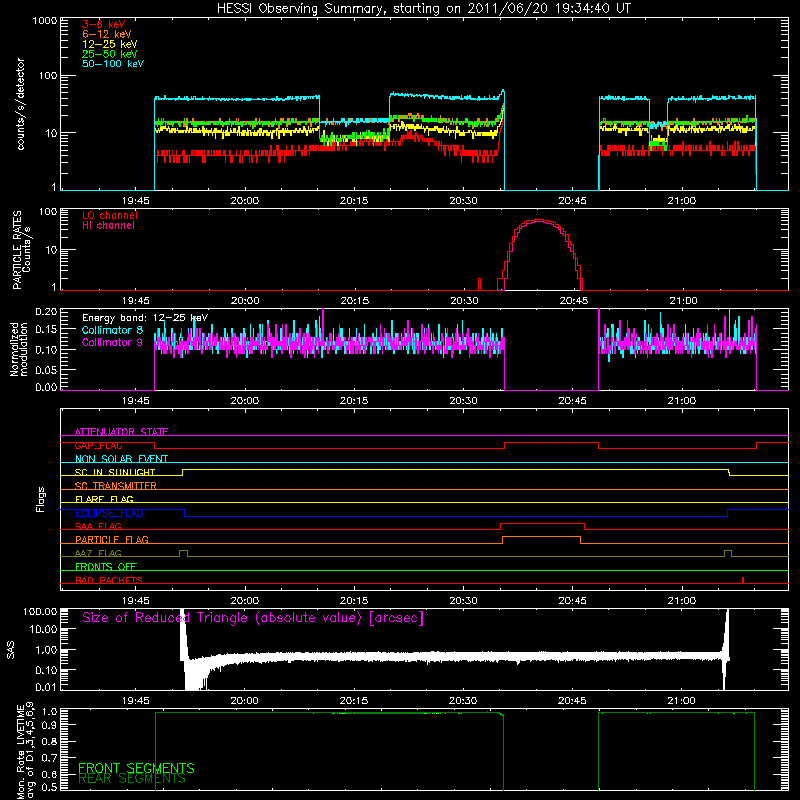
Task: Select the LO channel legend label
Action: [x=110, y=215]
